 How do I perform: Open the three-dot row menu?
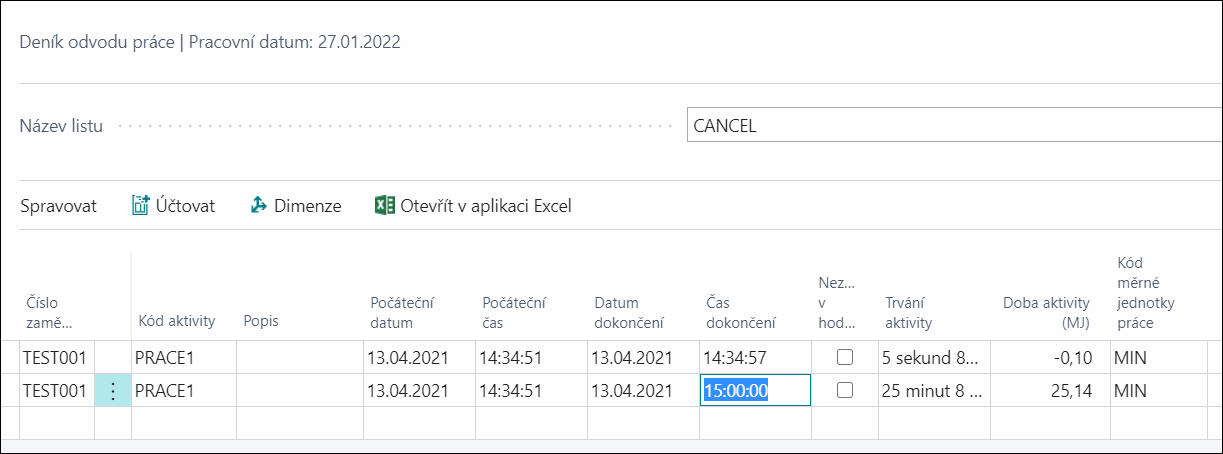113,391
